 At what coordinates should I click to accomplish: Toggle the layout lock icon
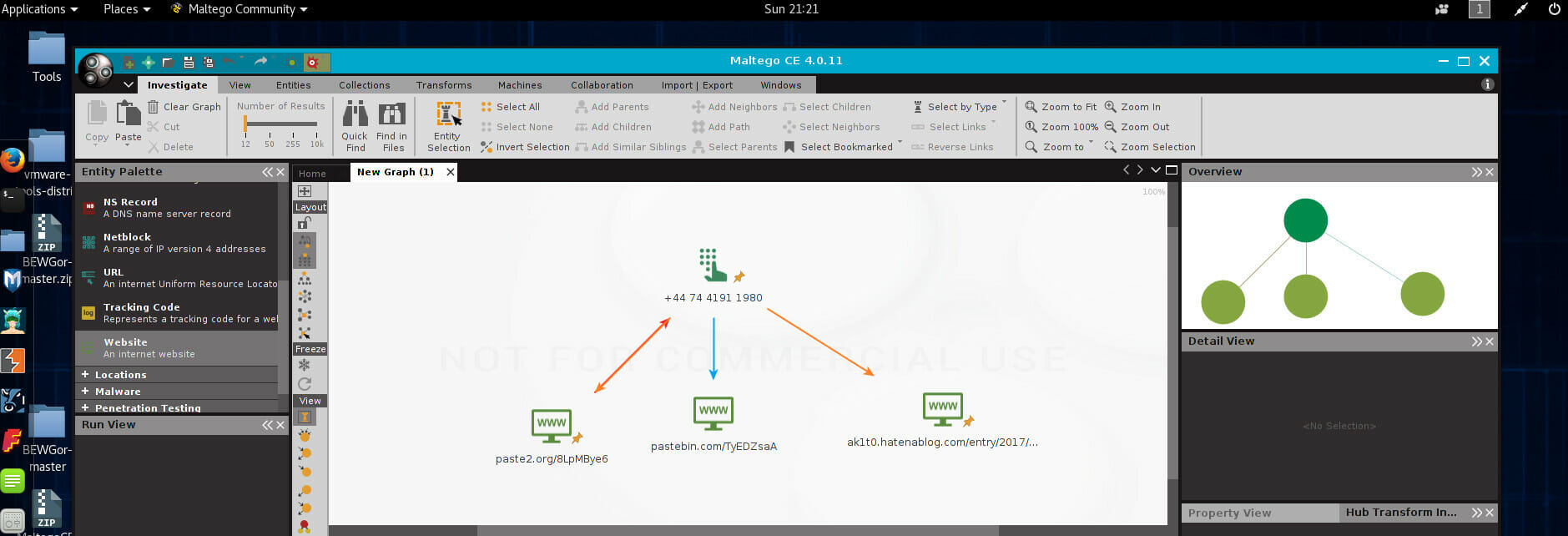(305, 223)
